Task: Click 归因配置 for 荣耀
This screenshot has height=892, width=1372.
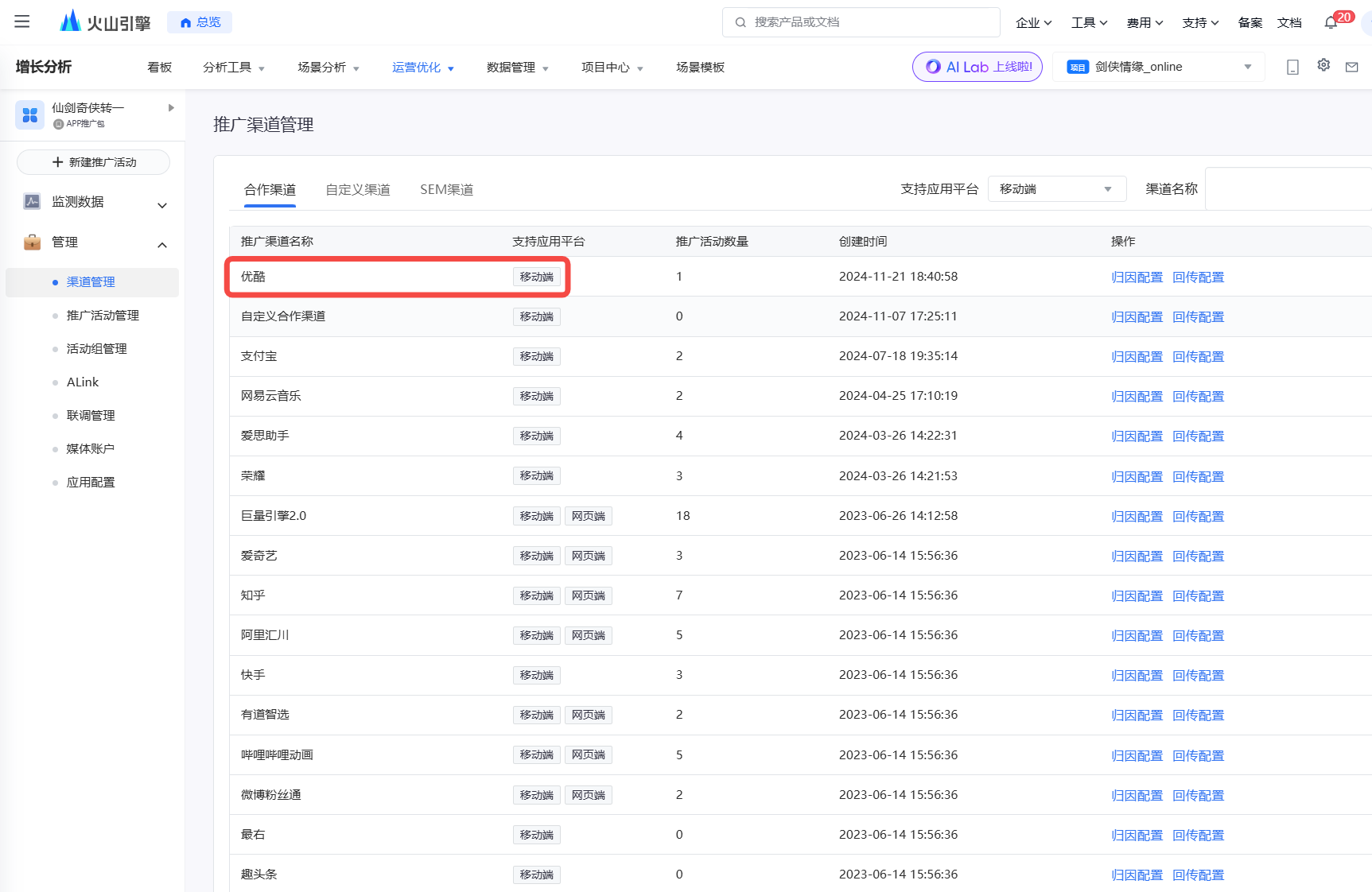Action: (1137, 477)
